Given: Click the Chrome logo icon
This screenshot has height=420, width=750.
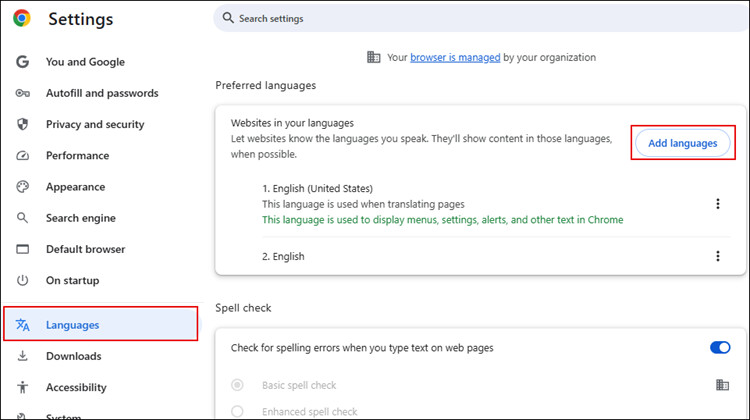Looking at the screenshot, I should (x=21, y=19).
